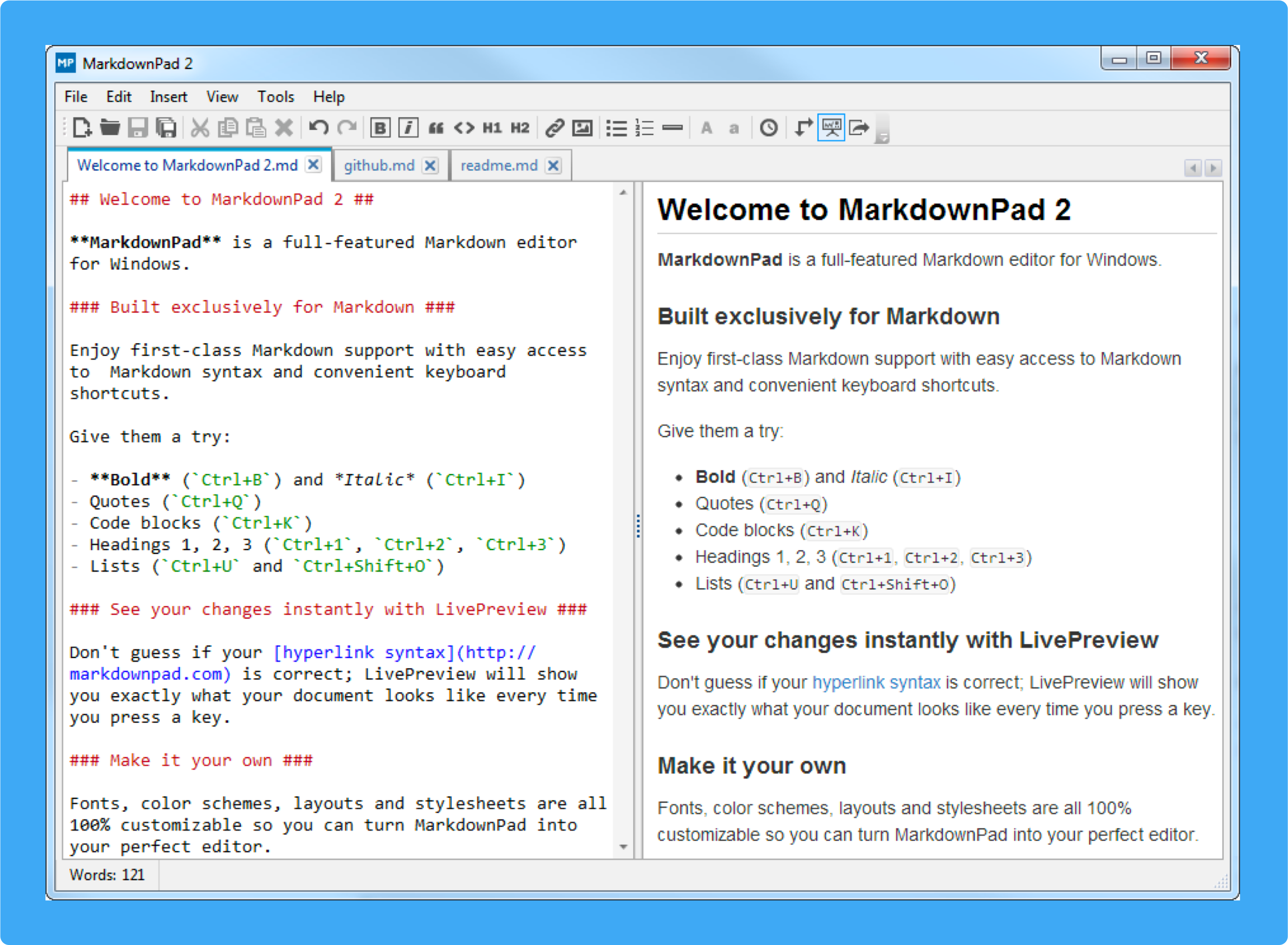Insert a horizontal rule
The height and width of the screenshot is (945, 1288).
[x=673, y=128]
